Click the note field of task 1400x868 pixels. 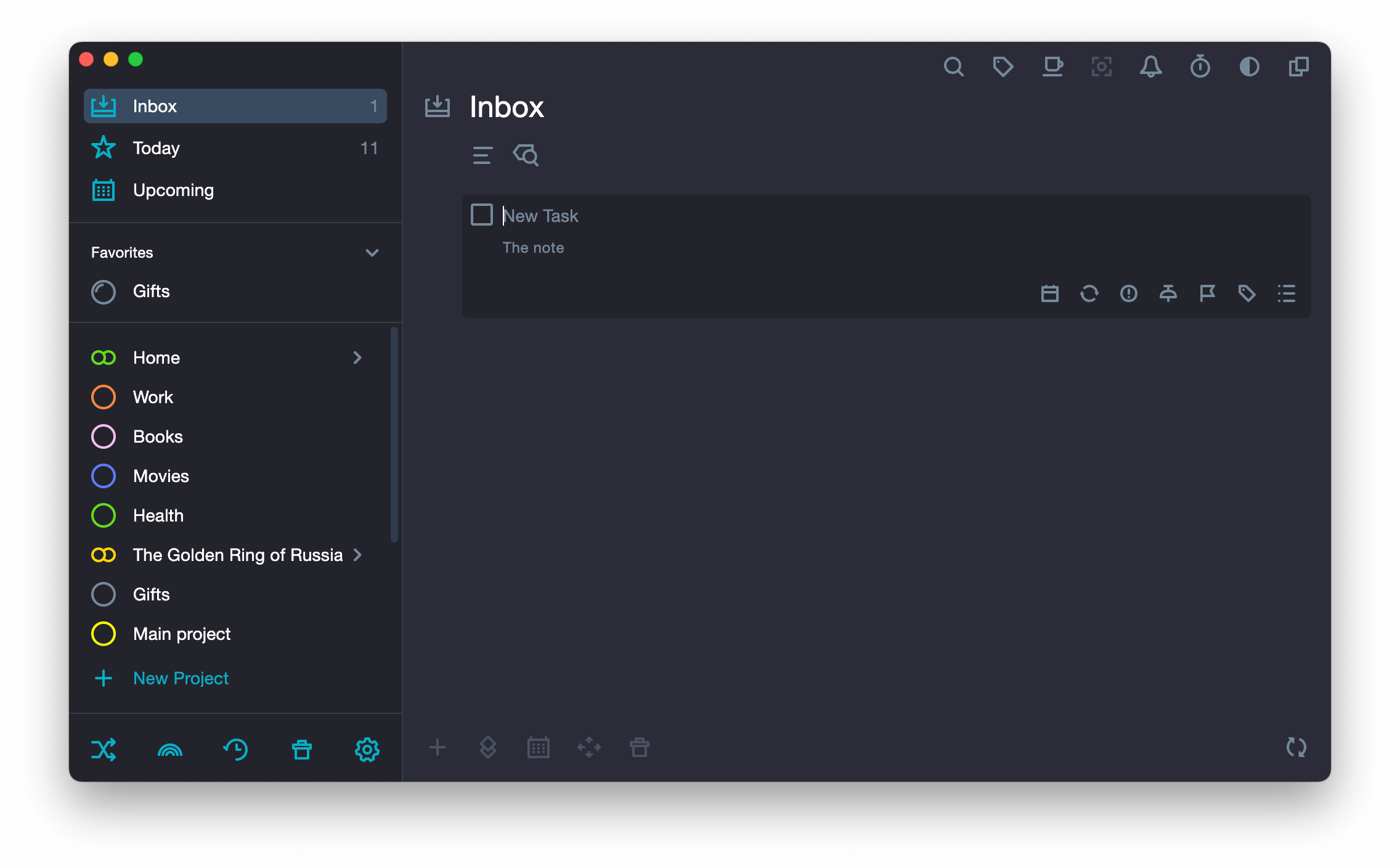coord(534,248)
